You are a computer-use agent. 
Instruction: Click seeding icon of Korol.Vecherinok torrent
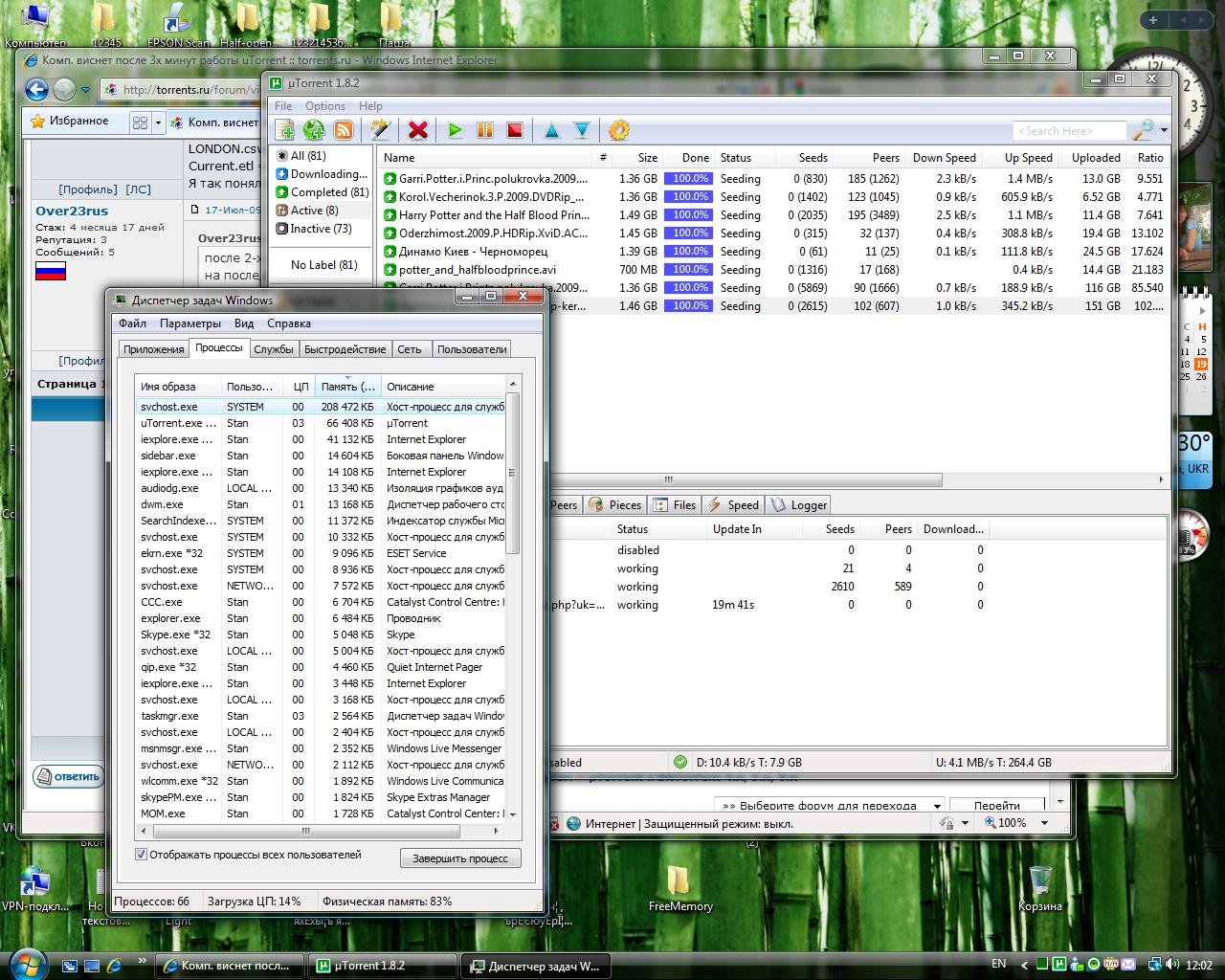click(390, 197)
